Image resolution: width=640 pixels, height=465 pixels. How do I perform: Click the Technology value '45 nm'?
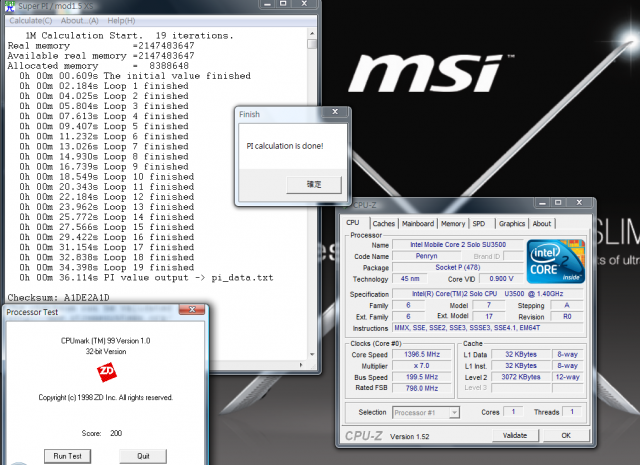click(410, 279)
